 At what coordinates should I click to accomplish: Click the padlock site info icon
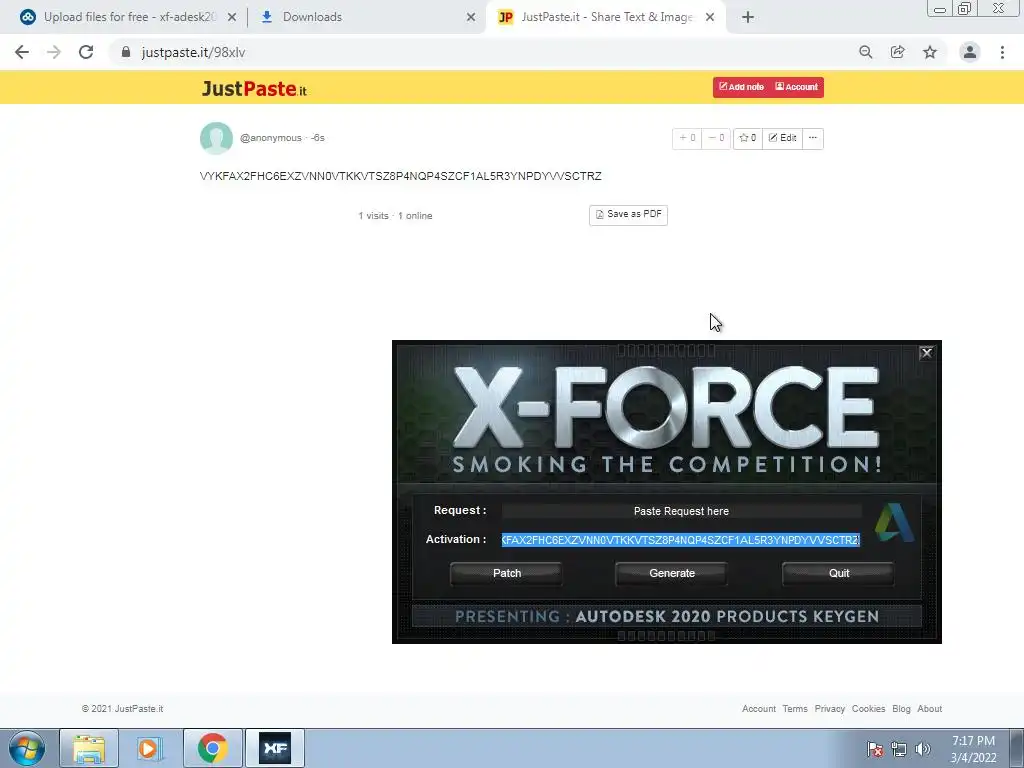coord(126,52)
